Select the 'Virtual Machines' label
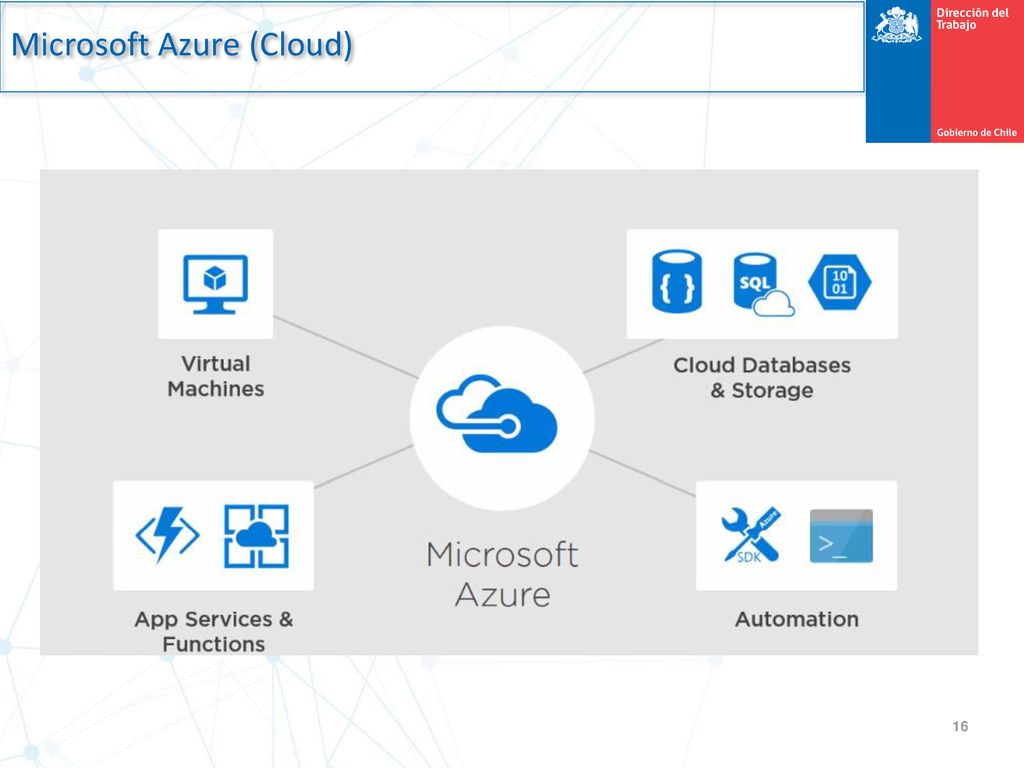1024x768 pixels. click(216, 376)
